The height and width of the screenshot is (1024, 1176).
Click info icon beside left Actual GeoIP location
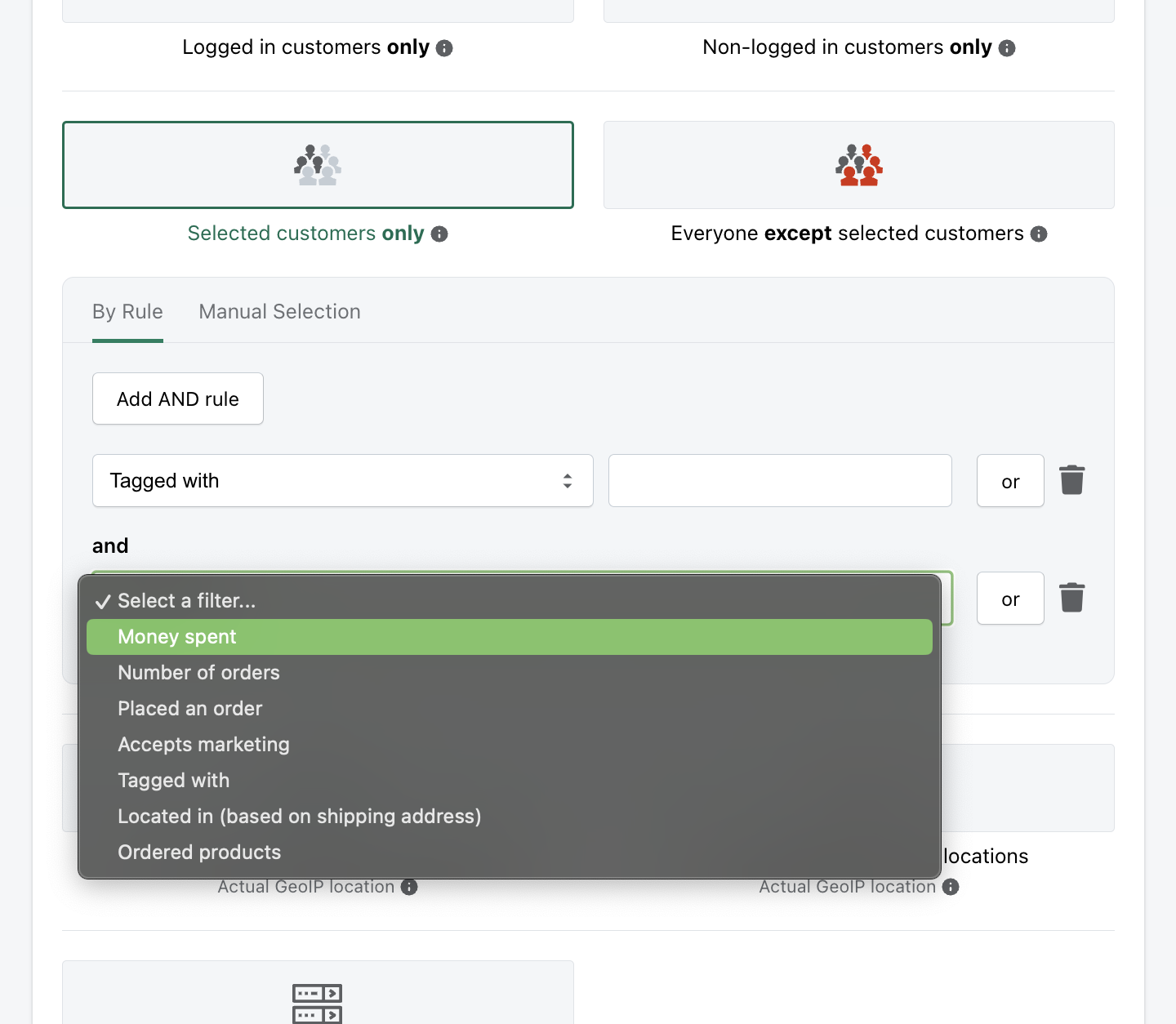pyautogui.click(x=409, y=887)
